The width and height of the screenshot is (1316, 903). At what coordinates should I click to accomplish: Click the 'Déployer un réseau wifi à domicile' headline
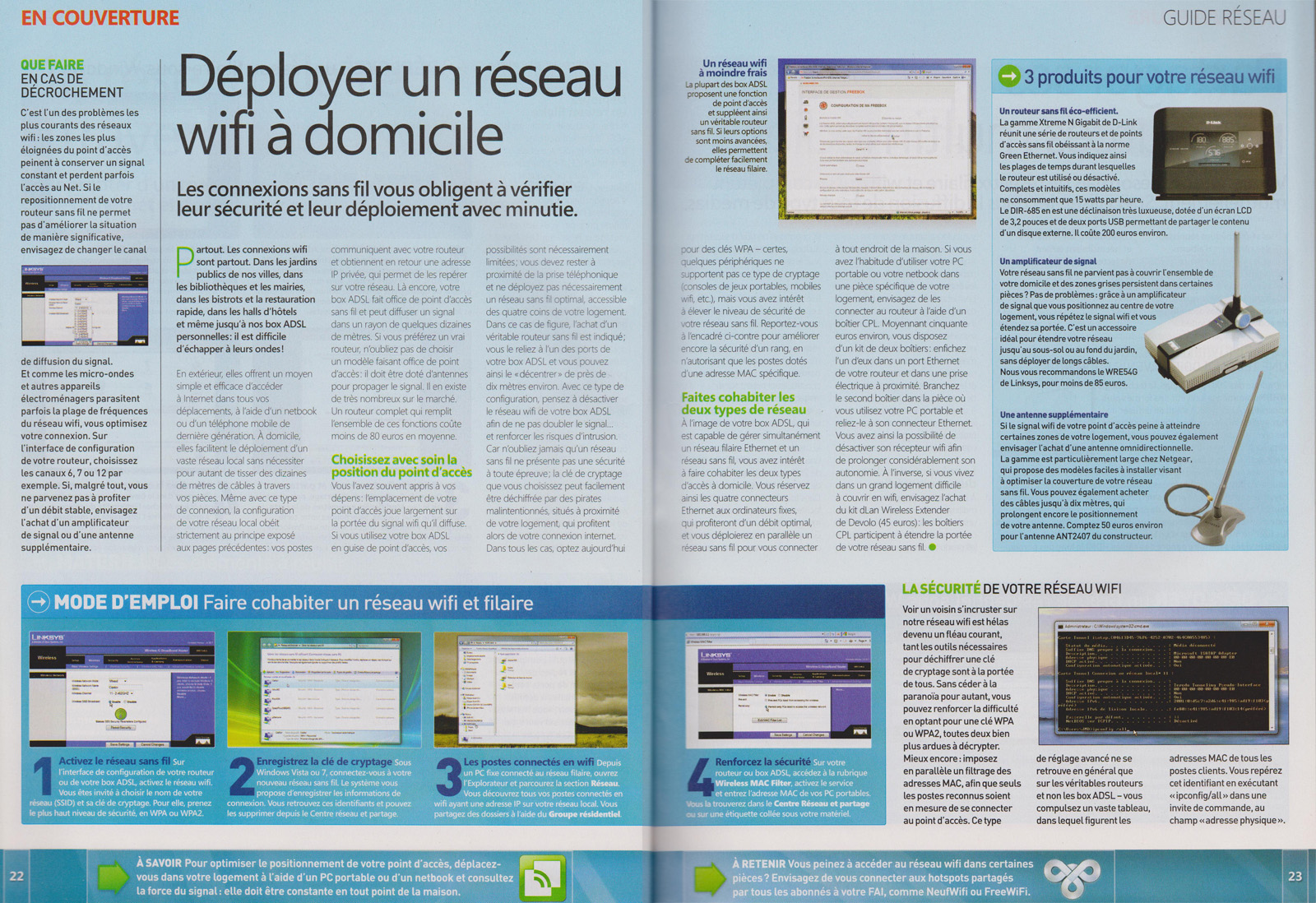[x=399, y=105]
